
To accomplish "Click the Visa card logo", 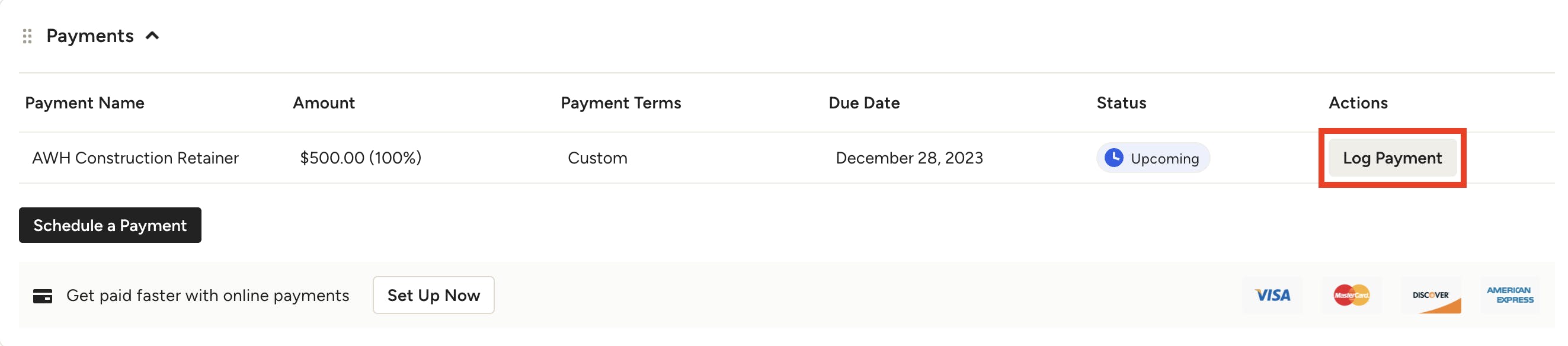I will pyautogui.click(x=1273, y=295).
